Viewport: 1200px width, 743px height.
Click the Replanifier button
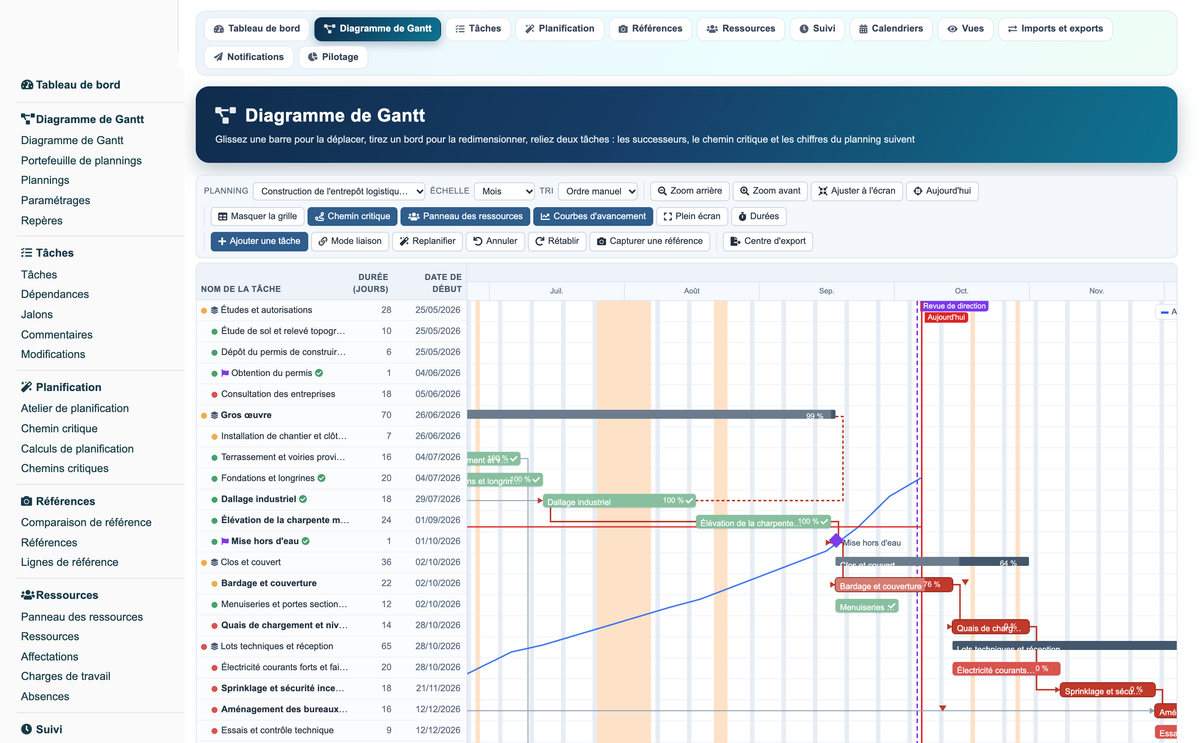(427, 241)
